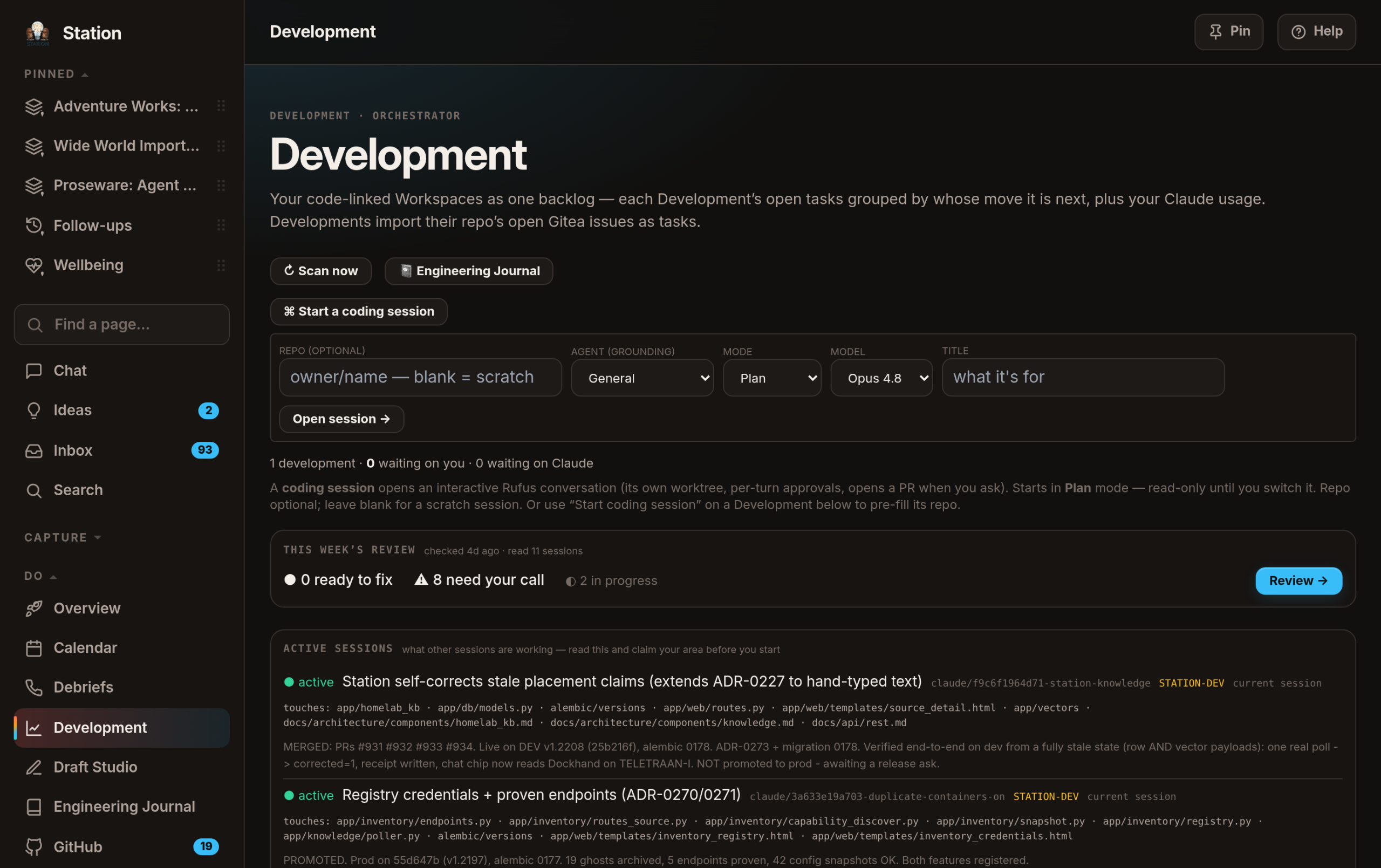Image resolution: width=1381 pixels, height=868 pixels.
Task: Grab the drag handle beside Adventure Works
Action: pos(221,106)
